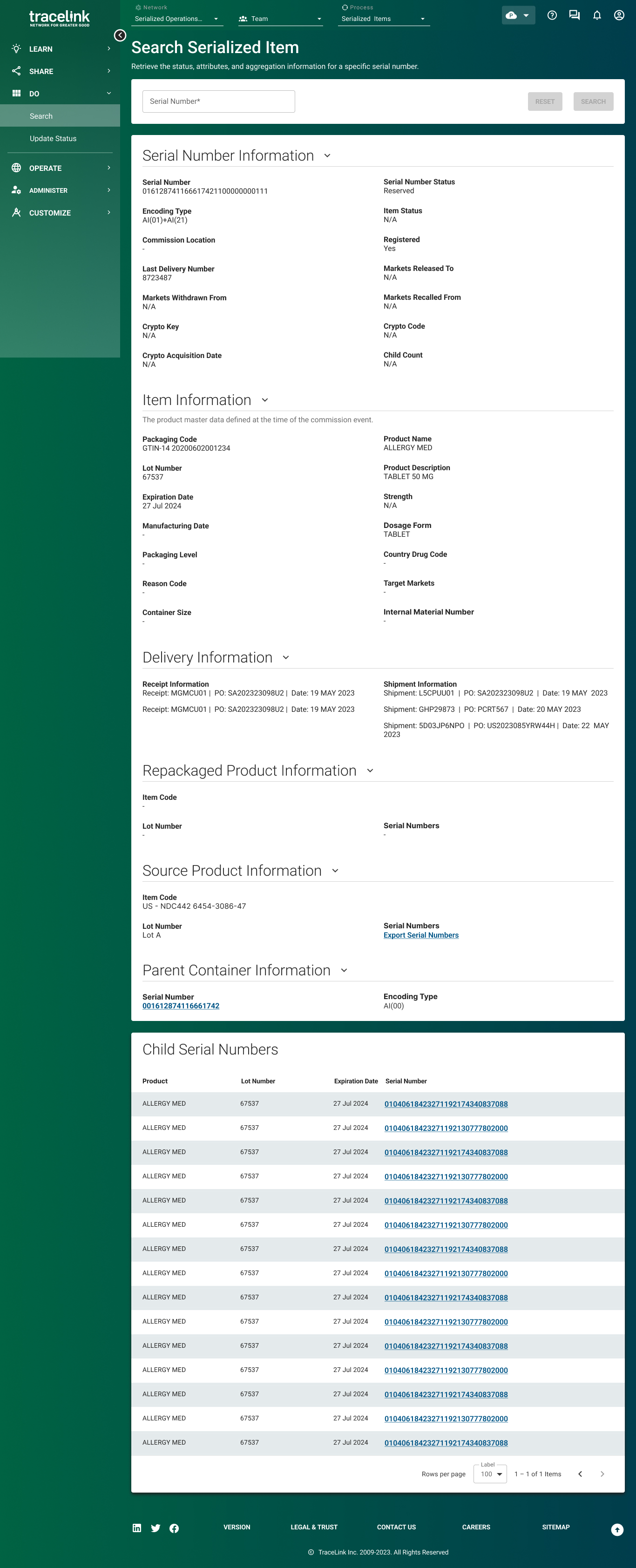636x1568 pixels.
Task: Open the Rows per page dropdown
Action: [491, 1473]
